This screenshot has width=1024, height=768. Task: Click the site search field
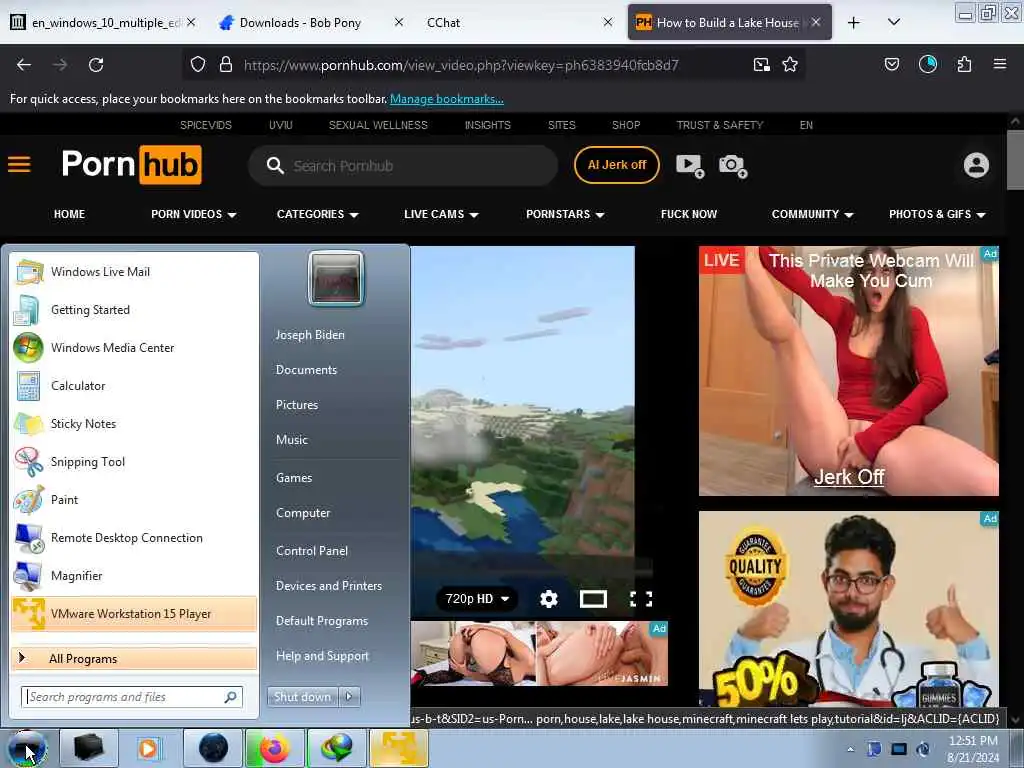tap(403, 166)
